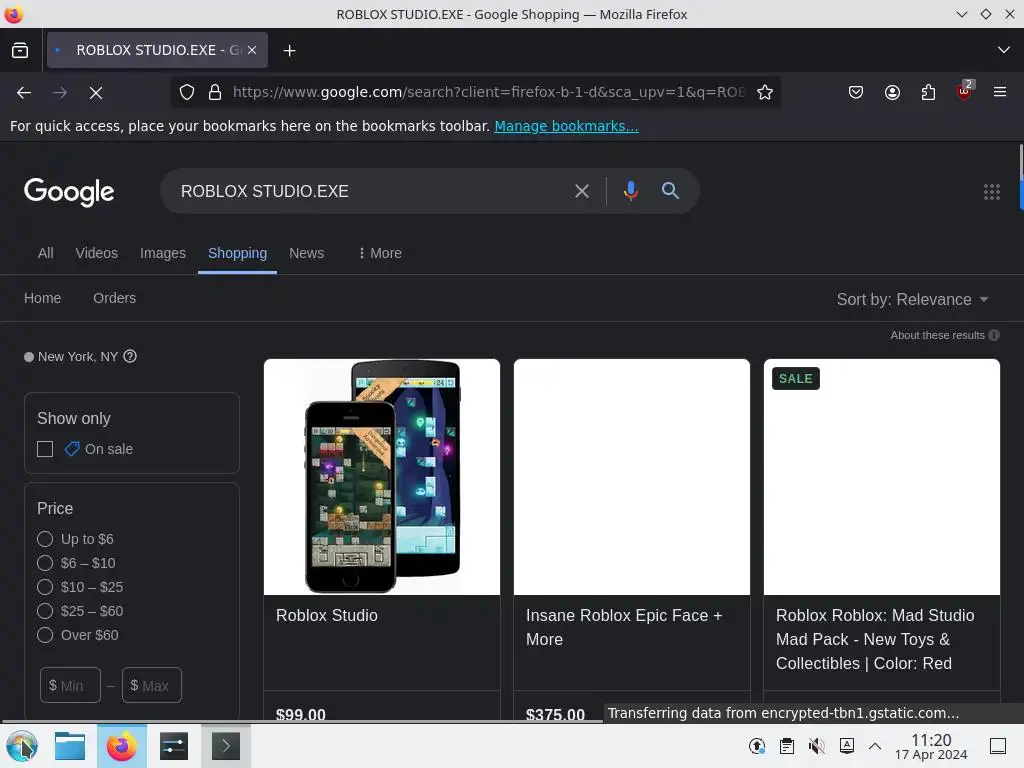Click the updates tray icon
The height and width of the screenshot is (768, 1024).
click(x=757, y=746)
